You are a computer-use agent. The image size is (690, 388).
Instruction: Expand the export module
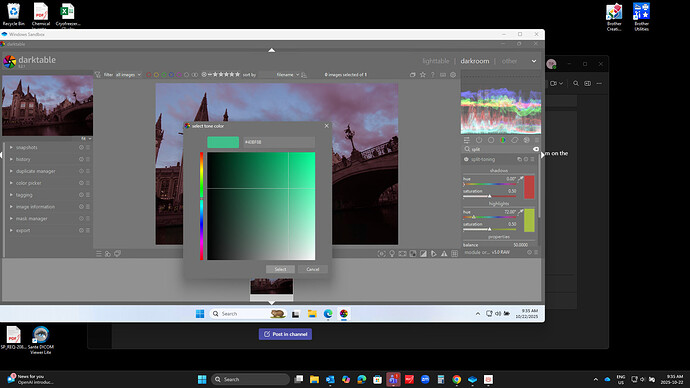[11, 231]
